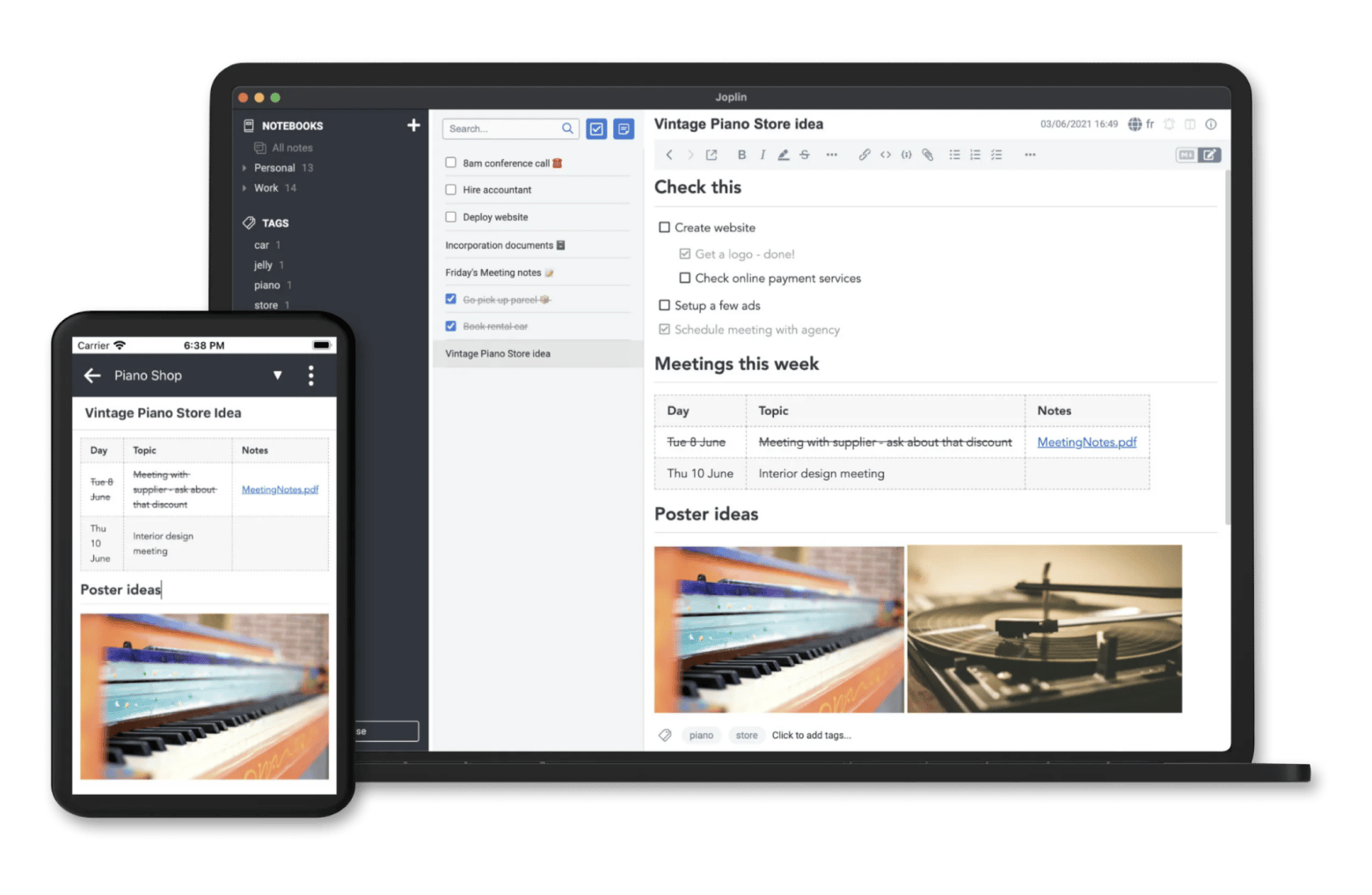Toggle the Markdown/rich text editor switch
Screen dimensions: 1372x895
coord(1198,155)
